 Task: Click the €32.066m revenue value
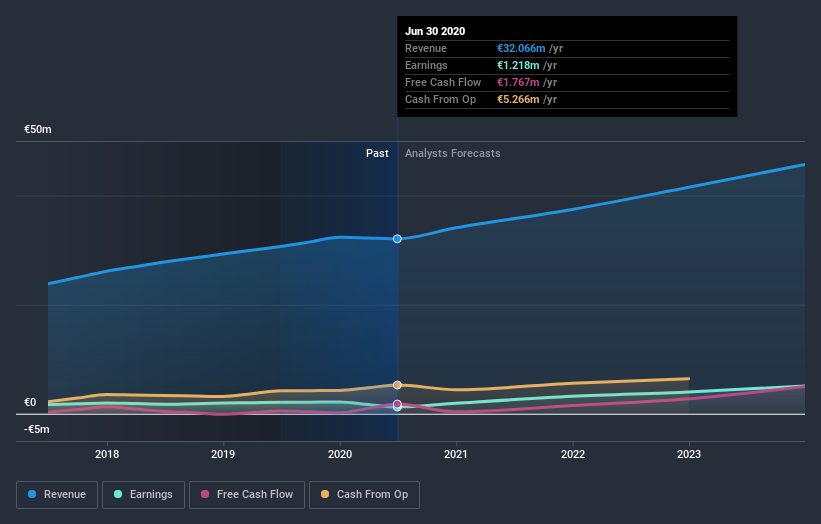(x=521, y=48)
